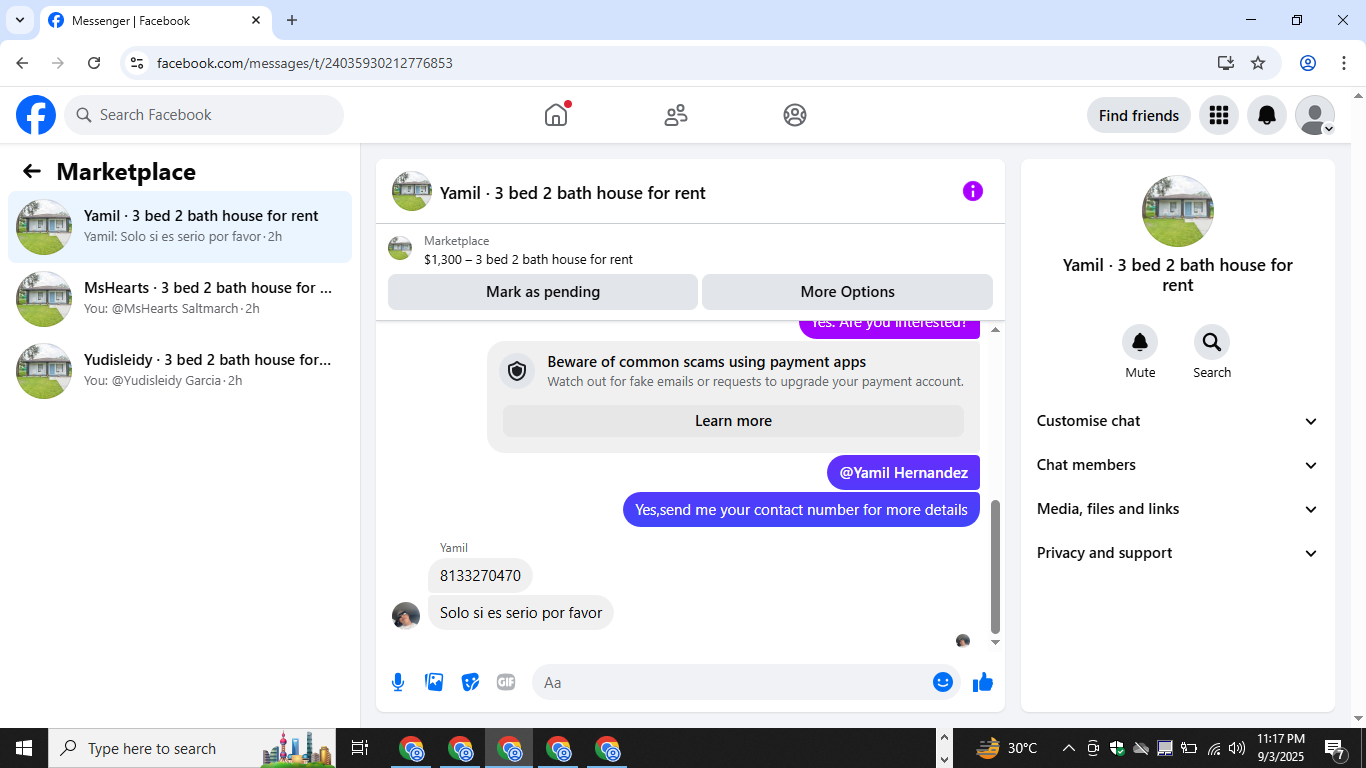
Task: Open the Windows Start menu
Action: click(x=24, y=748)
